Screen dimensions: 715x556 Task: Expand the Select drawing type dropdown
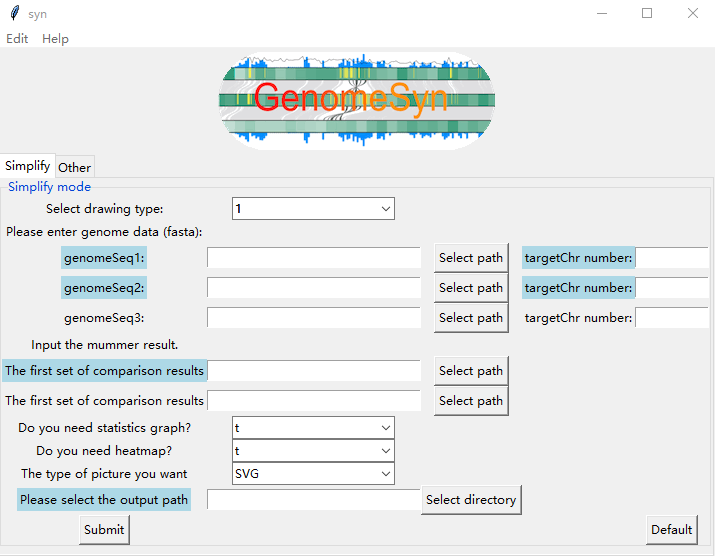(x=313, y=209)
